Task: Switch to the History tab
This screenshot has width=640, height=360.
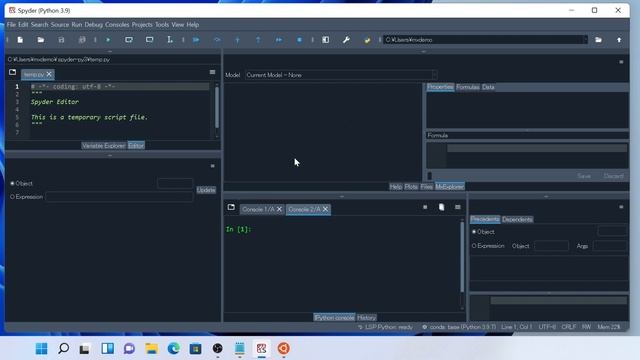Action: point(366,318)
